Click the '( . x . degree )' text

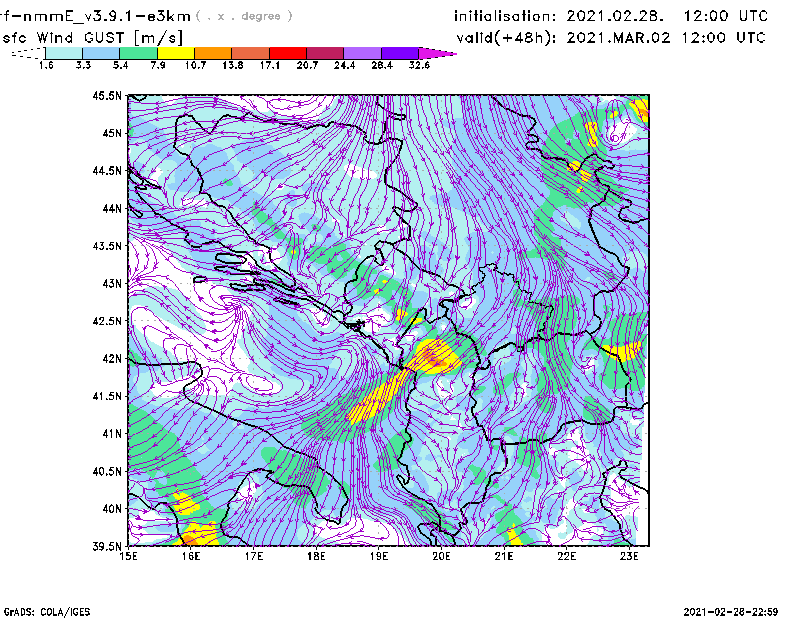244,16
